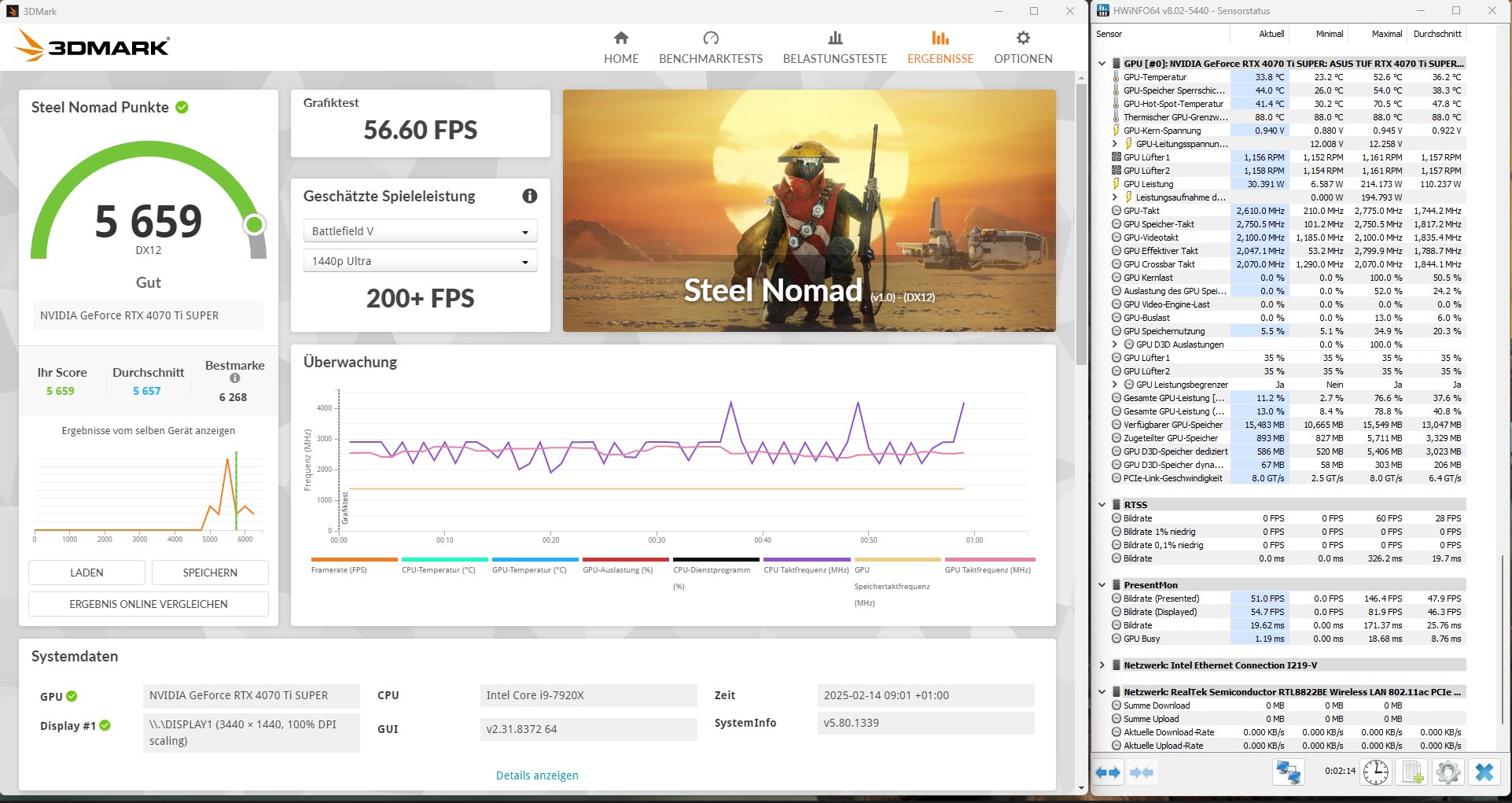Click the fan icon beside GPU Lüfter1 RPM row
This screenshot has height=803, width=1512.
click(x=1116, y=157)
